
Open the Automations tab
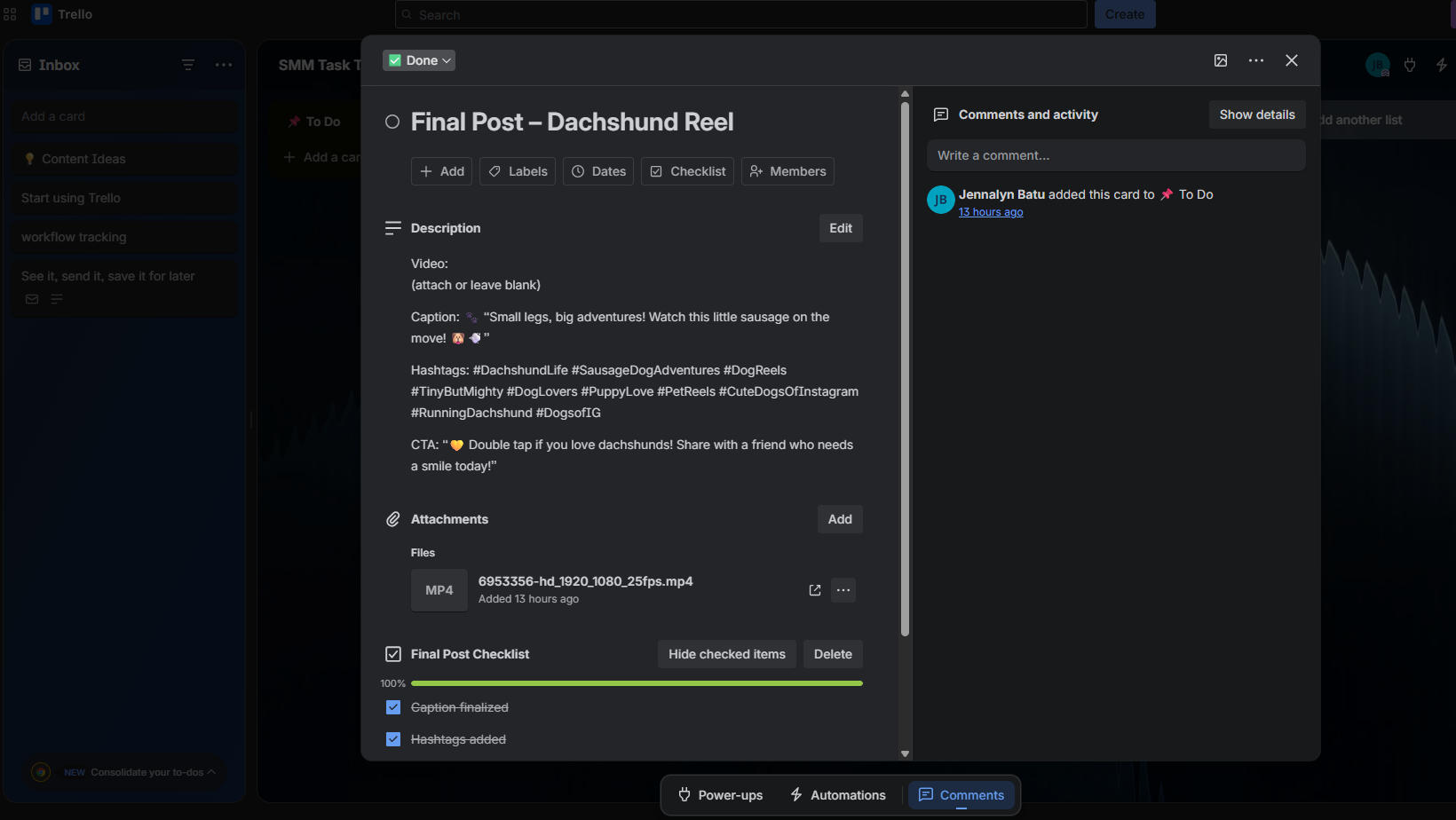point(838,795)
